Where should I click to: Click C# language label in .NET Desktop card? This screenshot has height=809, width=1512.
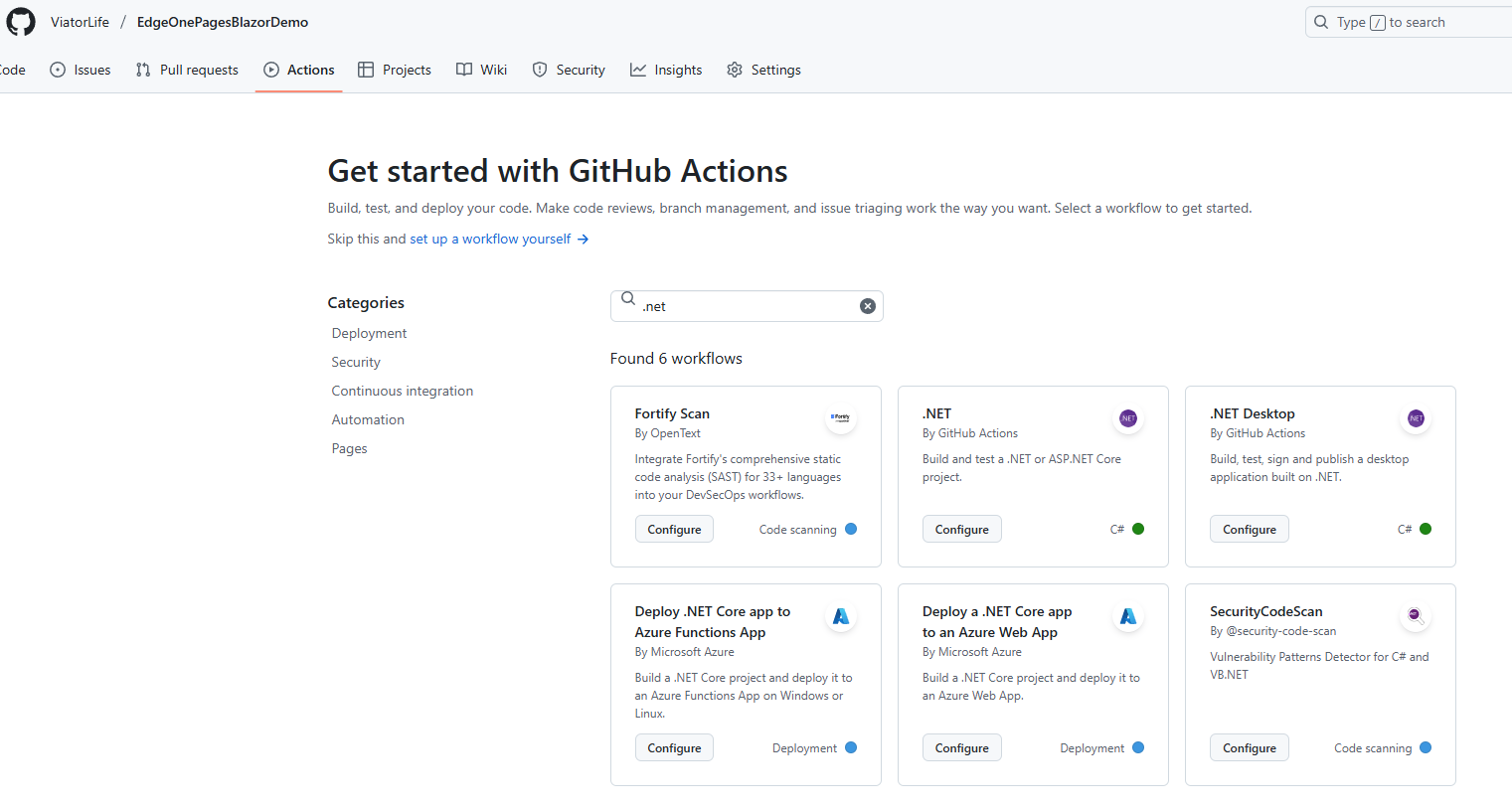[1405, 530]
